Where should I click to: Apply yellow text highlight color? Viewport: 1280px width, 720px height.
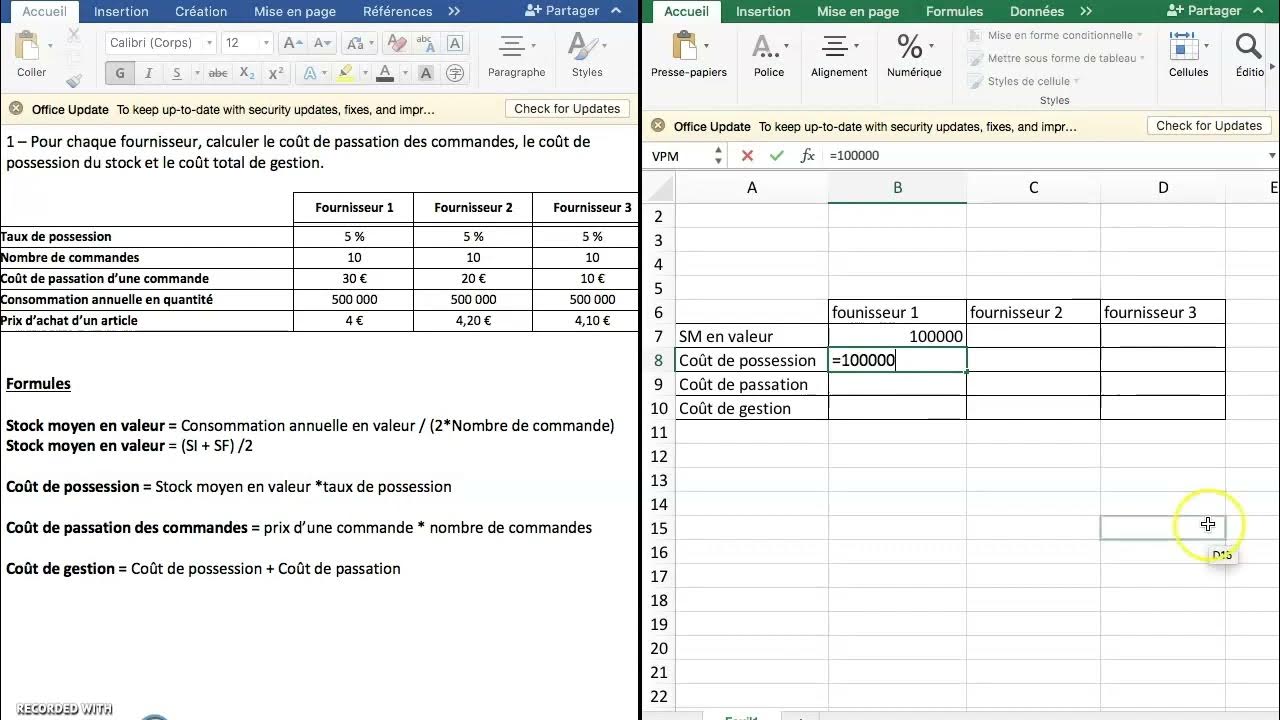345,73
